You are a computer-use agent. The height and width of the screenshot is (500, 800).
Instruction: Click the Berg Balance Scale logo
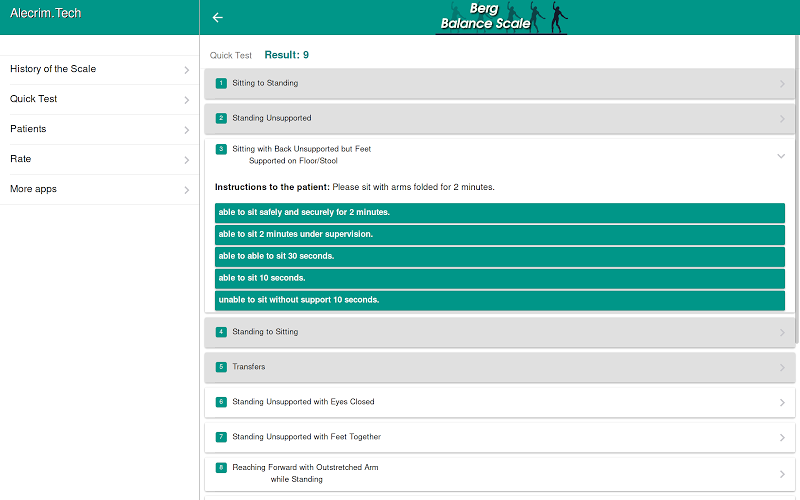click(x=501, y=17)
